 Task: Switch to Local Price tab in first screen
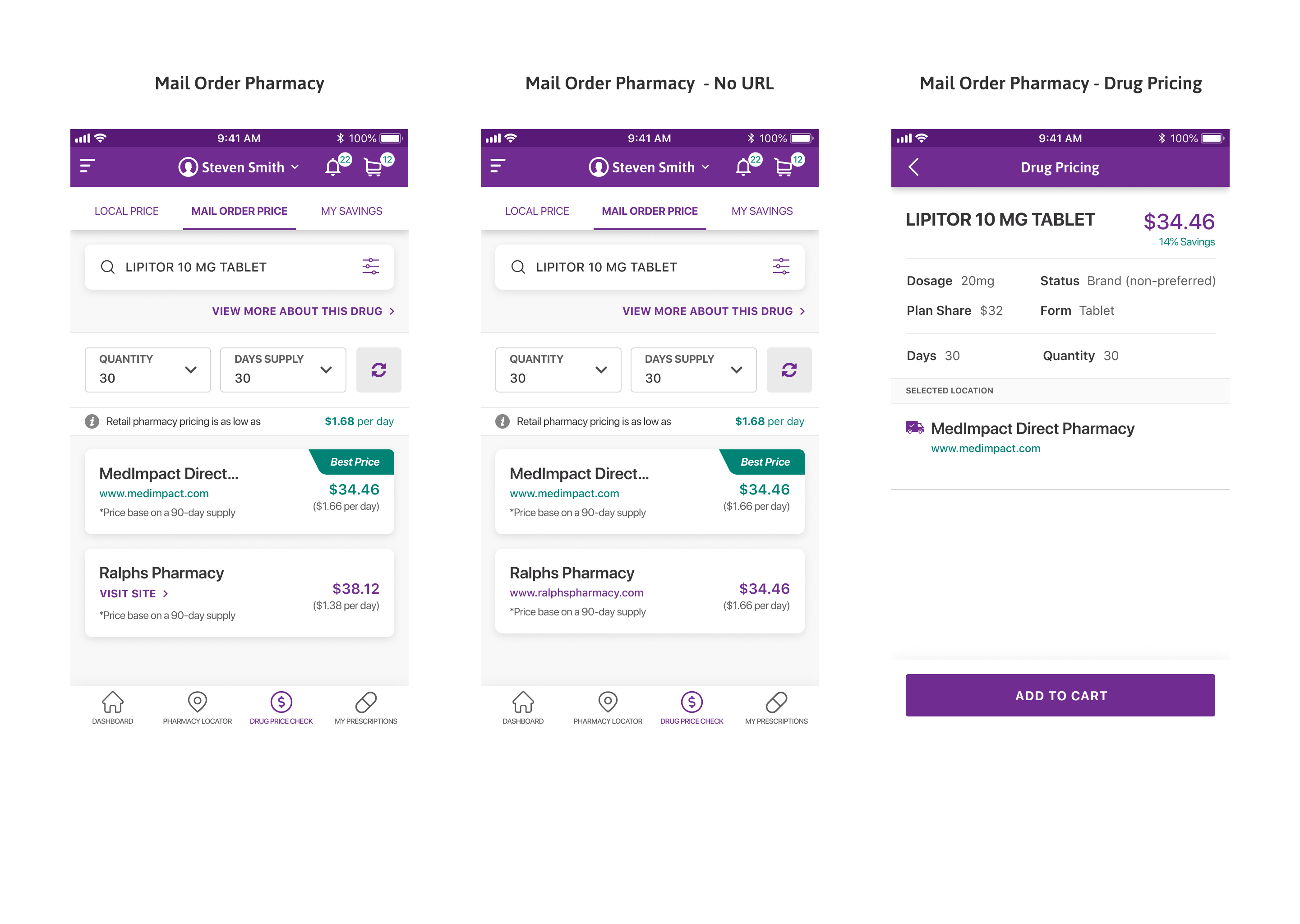(x=126, y=211)
